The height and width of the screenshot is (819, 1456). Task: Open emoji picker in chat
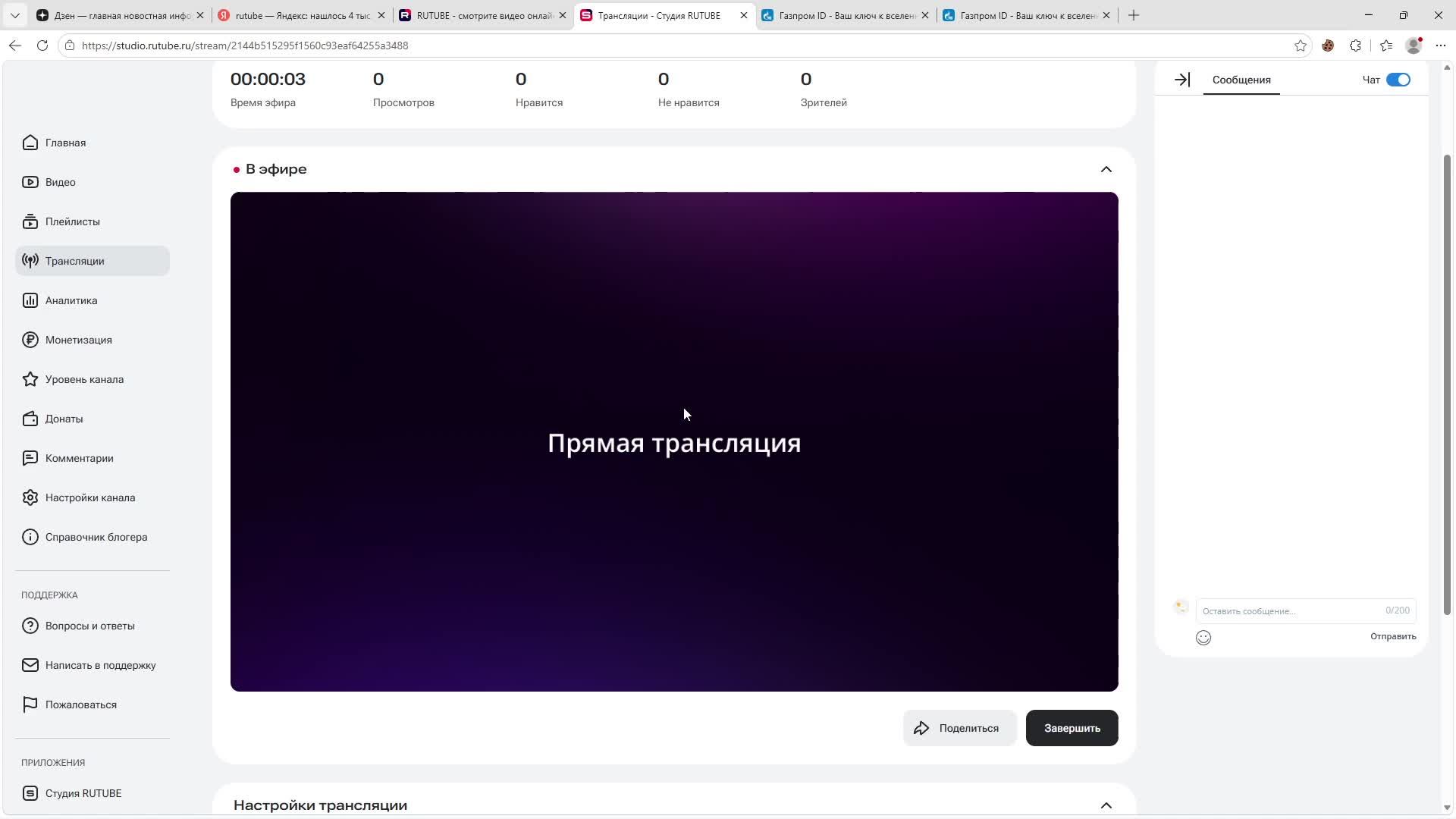[1203, 638]
